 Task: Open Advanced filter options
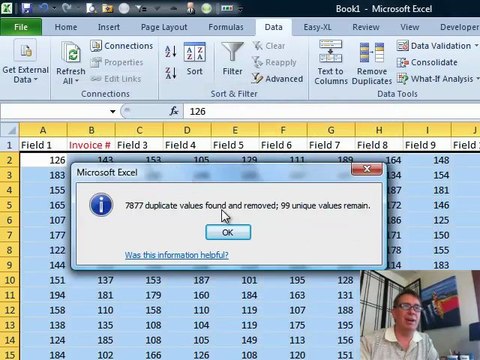point(277,79)
